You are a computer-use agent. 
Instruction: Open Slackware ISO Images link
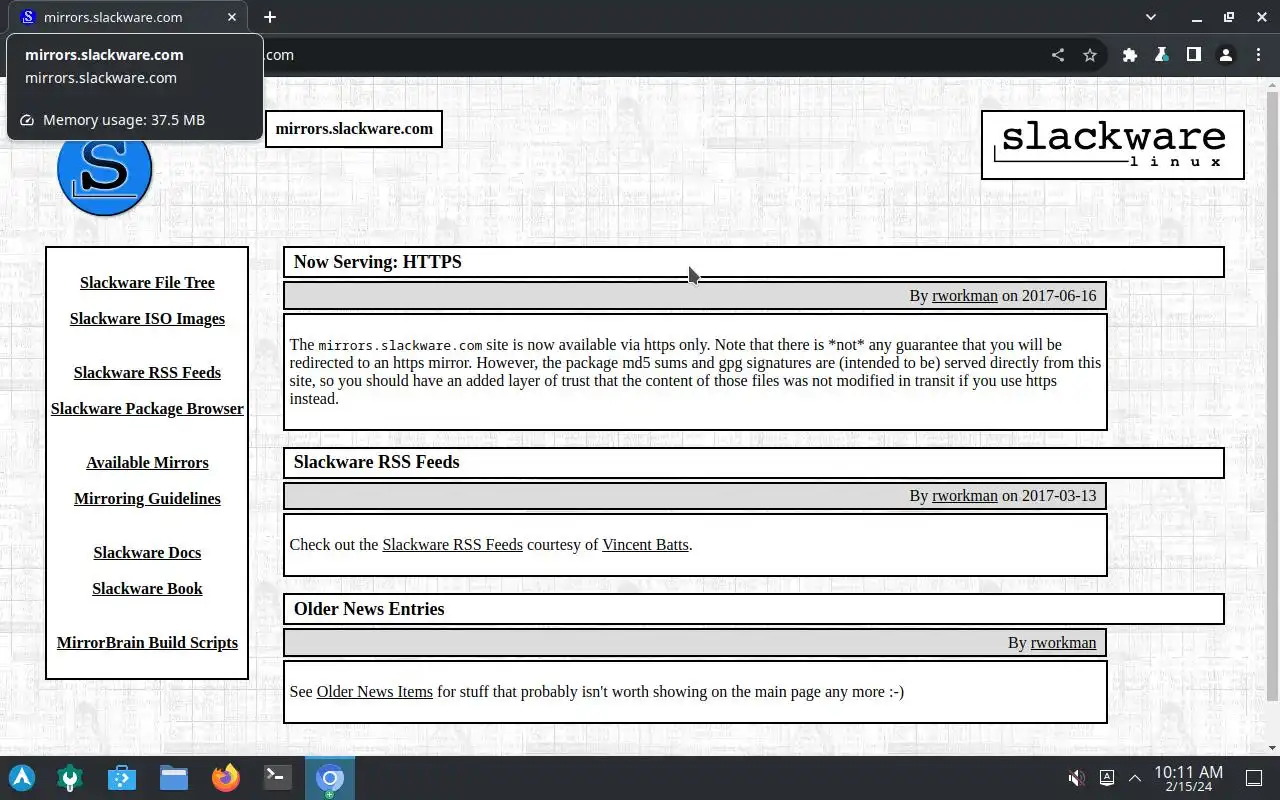147,319
